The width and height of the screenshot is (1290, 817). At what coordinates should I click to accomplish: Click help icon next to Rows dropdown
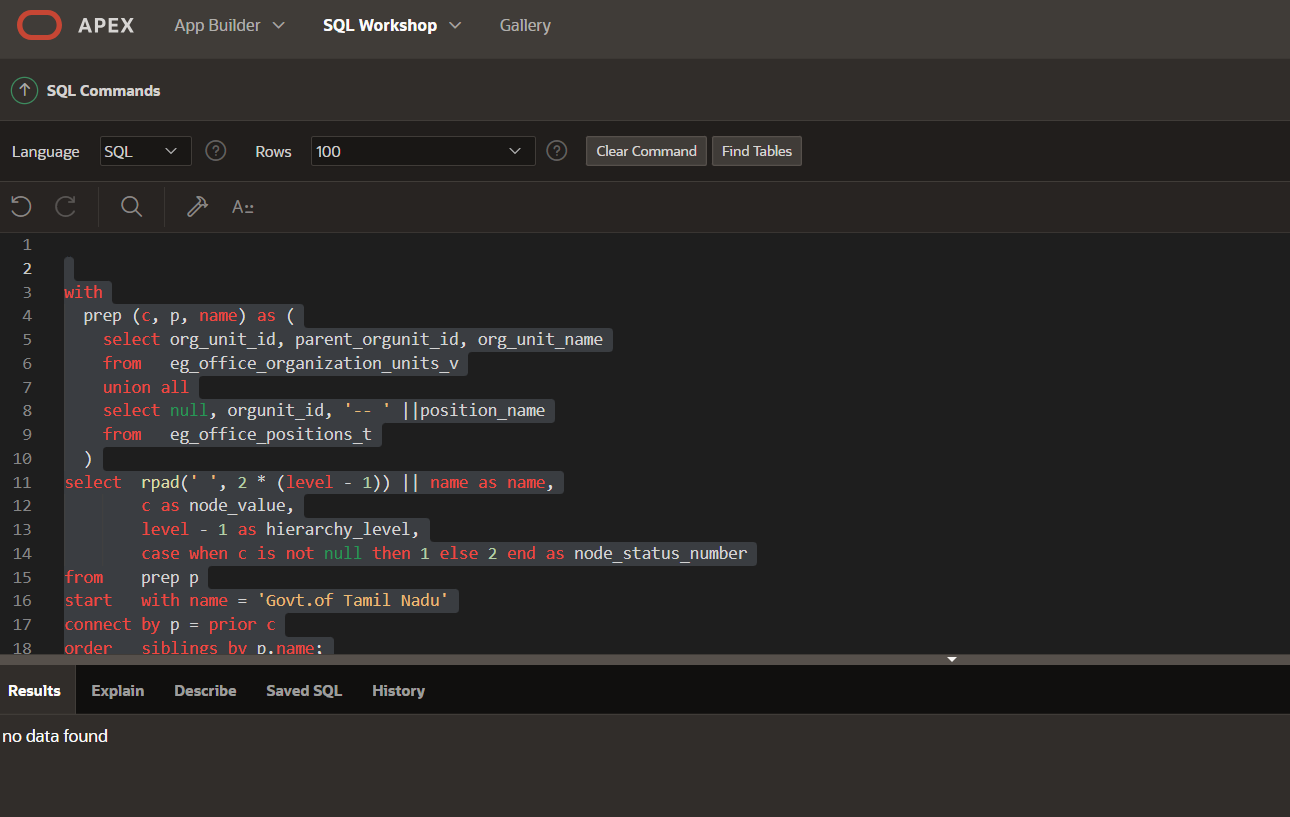coord(557,151)
